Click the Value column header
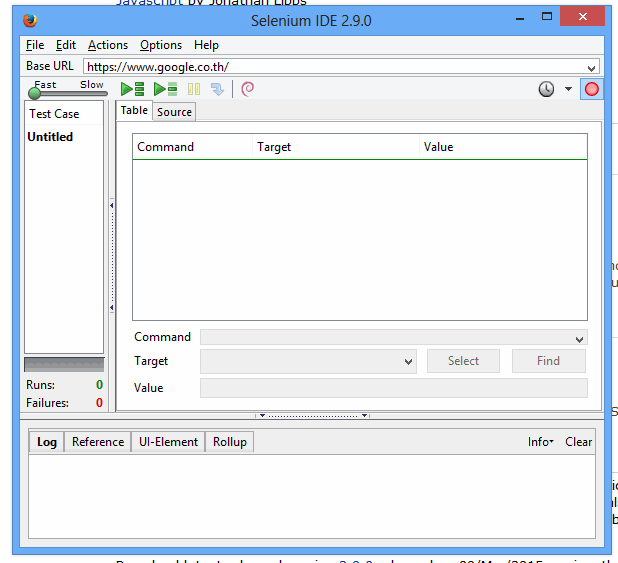Viewport: 618px width, 563px height. click(x=503, y=147)
